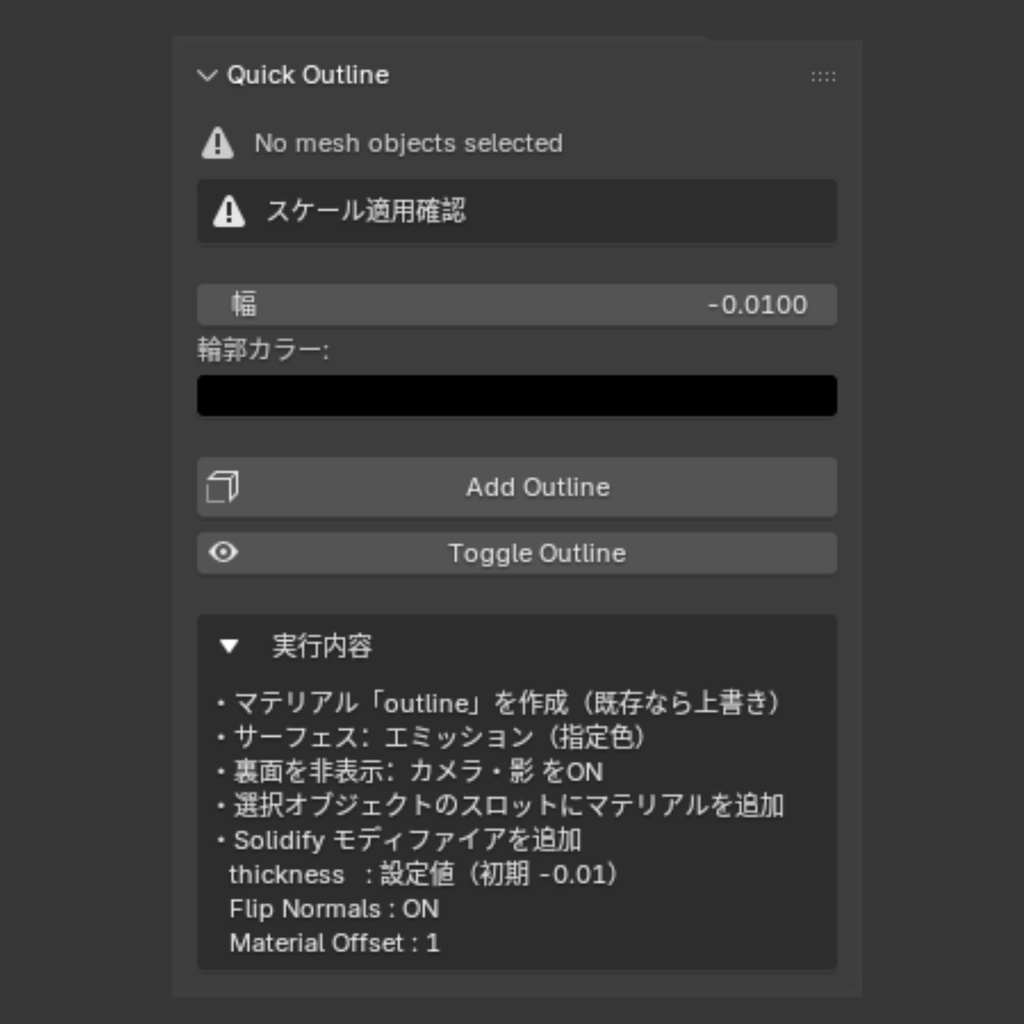Click the Quick Outline panel title
This screenshot has height=1024, width=1024.
[x=310, y=74]
